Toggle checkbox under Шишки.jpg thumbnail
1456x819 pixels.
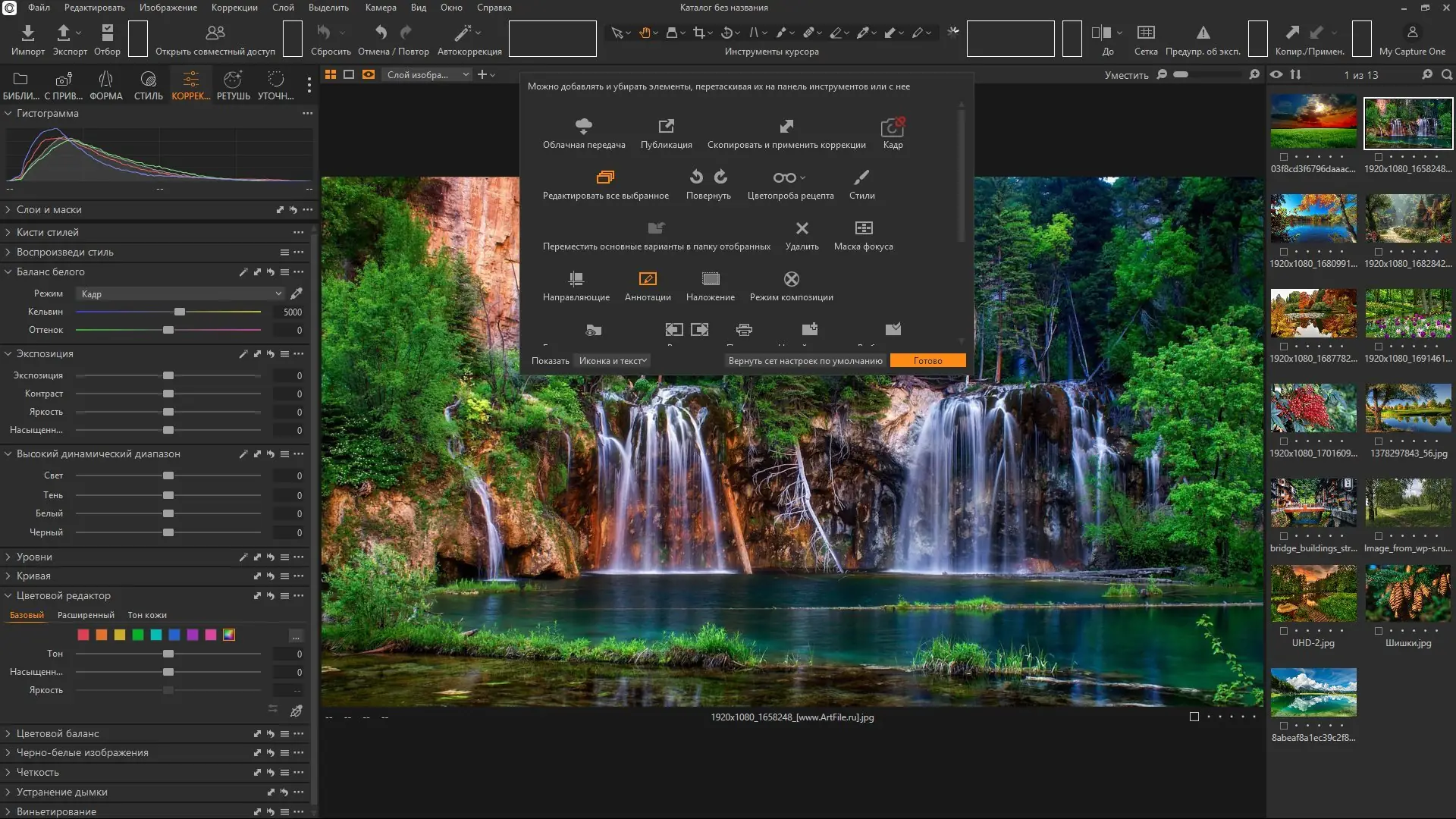tap(1379, 631)
